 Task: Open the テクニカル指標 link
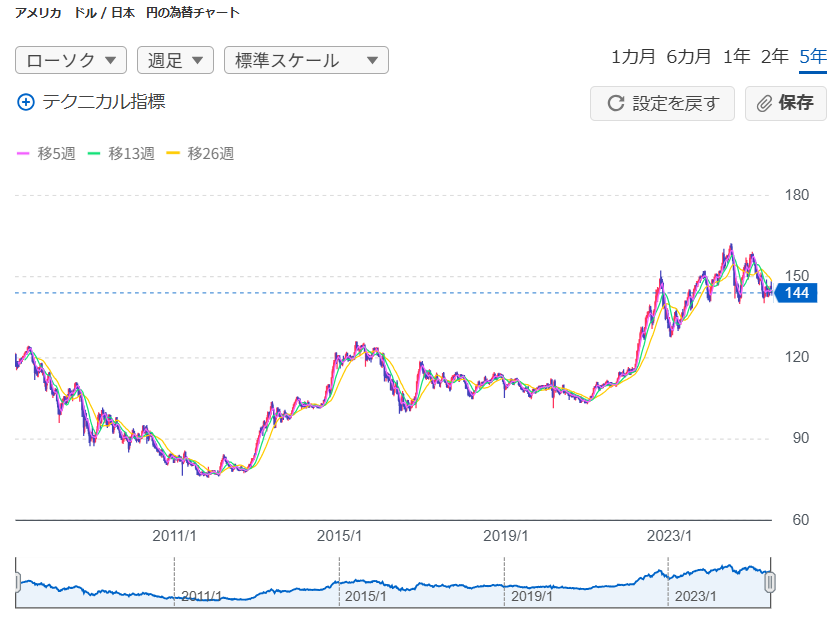click(103, 102)
